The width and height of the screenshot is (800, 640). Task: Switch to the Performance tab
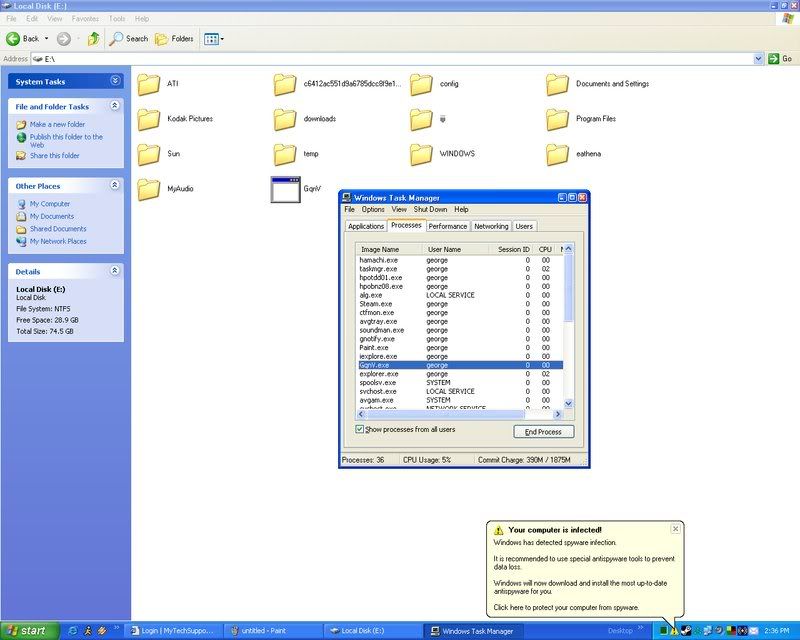coord(447,226)
